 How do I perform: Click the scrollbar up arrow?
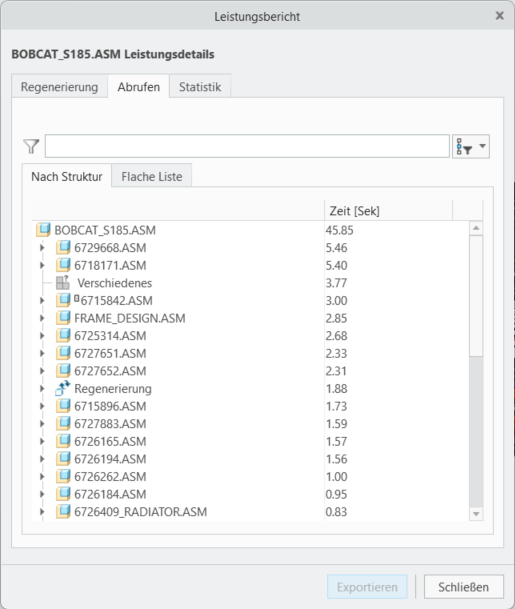click(476, 228)
